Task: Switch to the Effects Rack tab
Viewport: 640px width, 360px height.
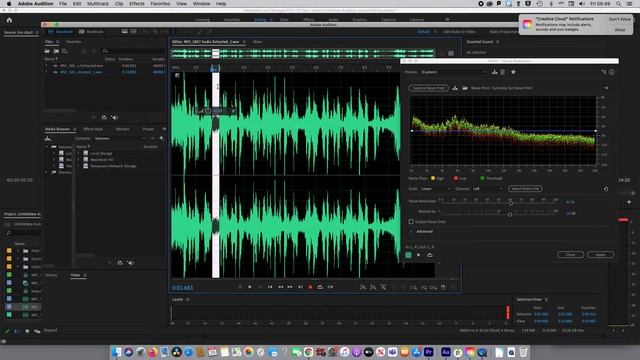Action: pyautogui.click(x=93, y=129)
